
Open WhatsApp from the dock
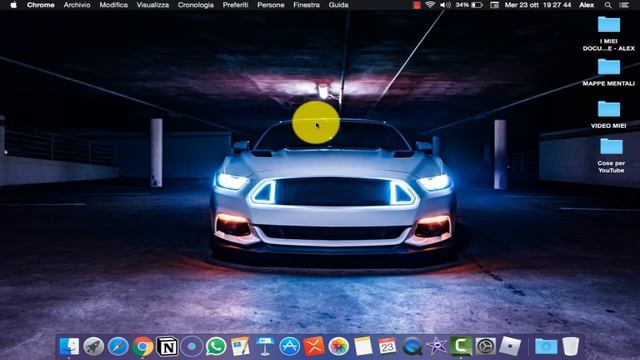(216, 347)
